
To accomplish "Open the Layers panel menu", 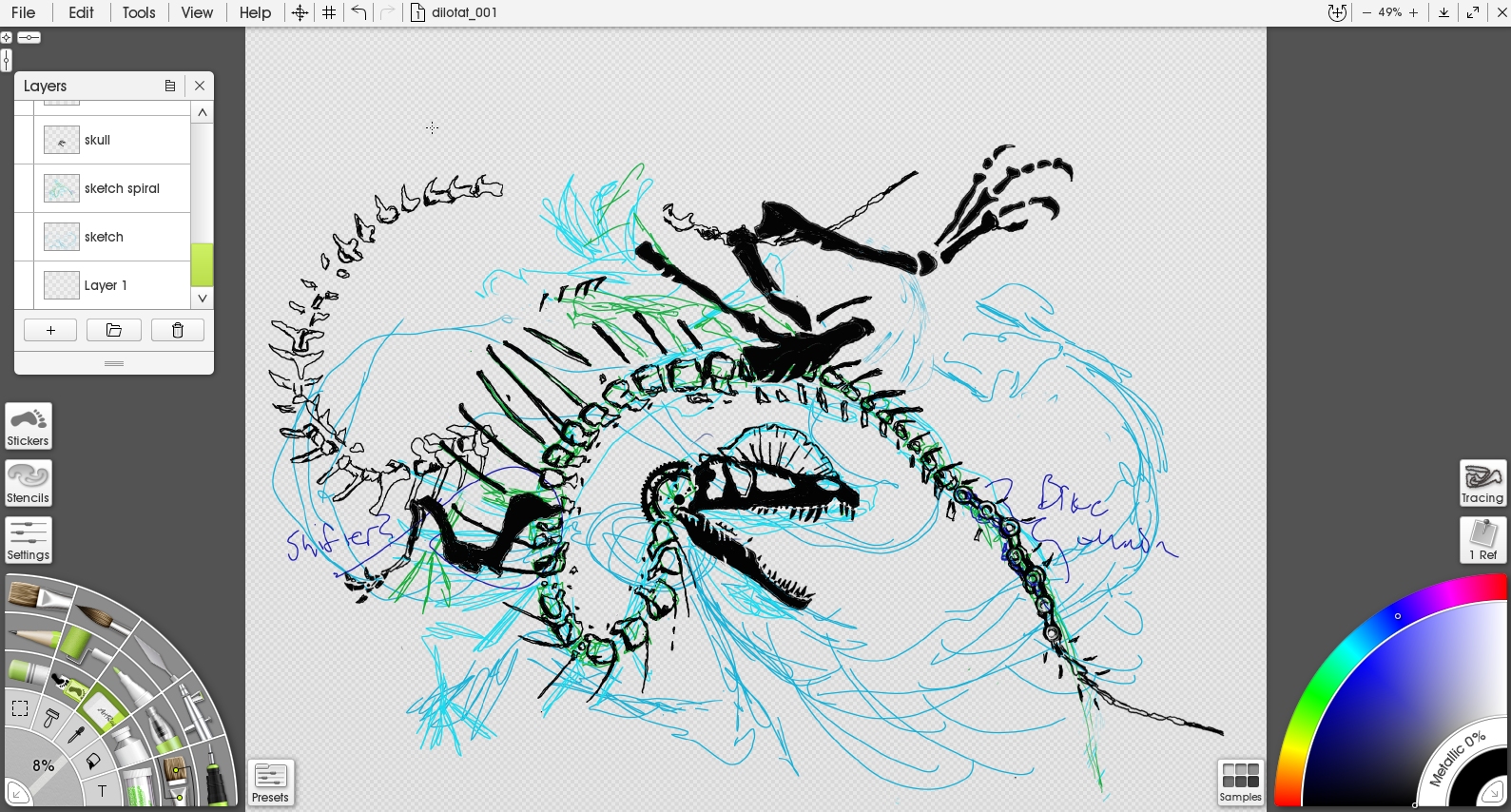I will coord(169,86).
